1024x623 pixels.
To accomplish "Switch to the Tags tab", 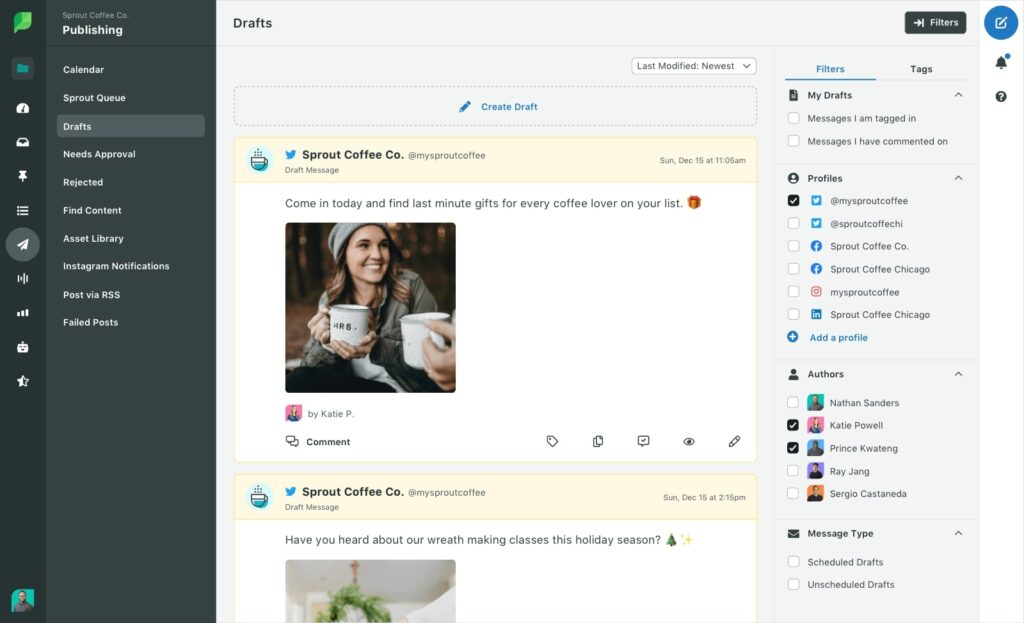I will 921,69.
